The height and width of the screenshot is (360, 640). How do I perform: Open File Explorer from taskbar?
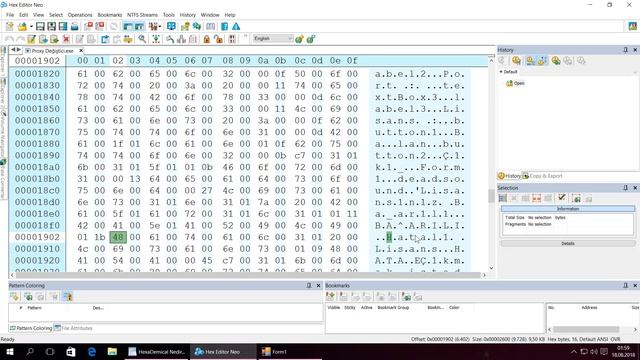(112, 351)
